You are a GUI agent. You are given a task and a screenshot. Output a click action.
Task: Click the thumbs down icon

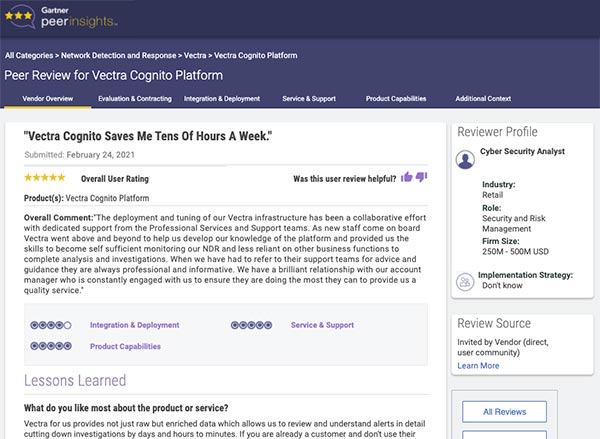tap(421, 177)
